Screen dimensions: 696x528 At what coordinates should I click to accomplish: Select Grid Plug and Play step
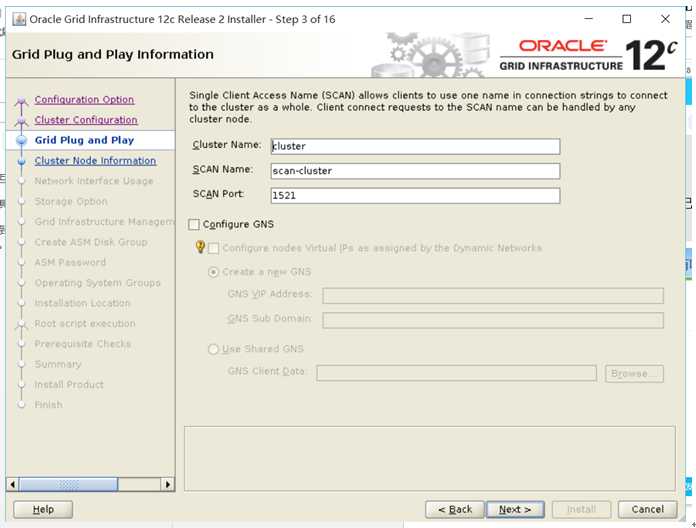point(84,140)
